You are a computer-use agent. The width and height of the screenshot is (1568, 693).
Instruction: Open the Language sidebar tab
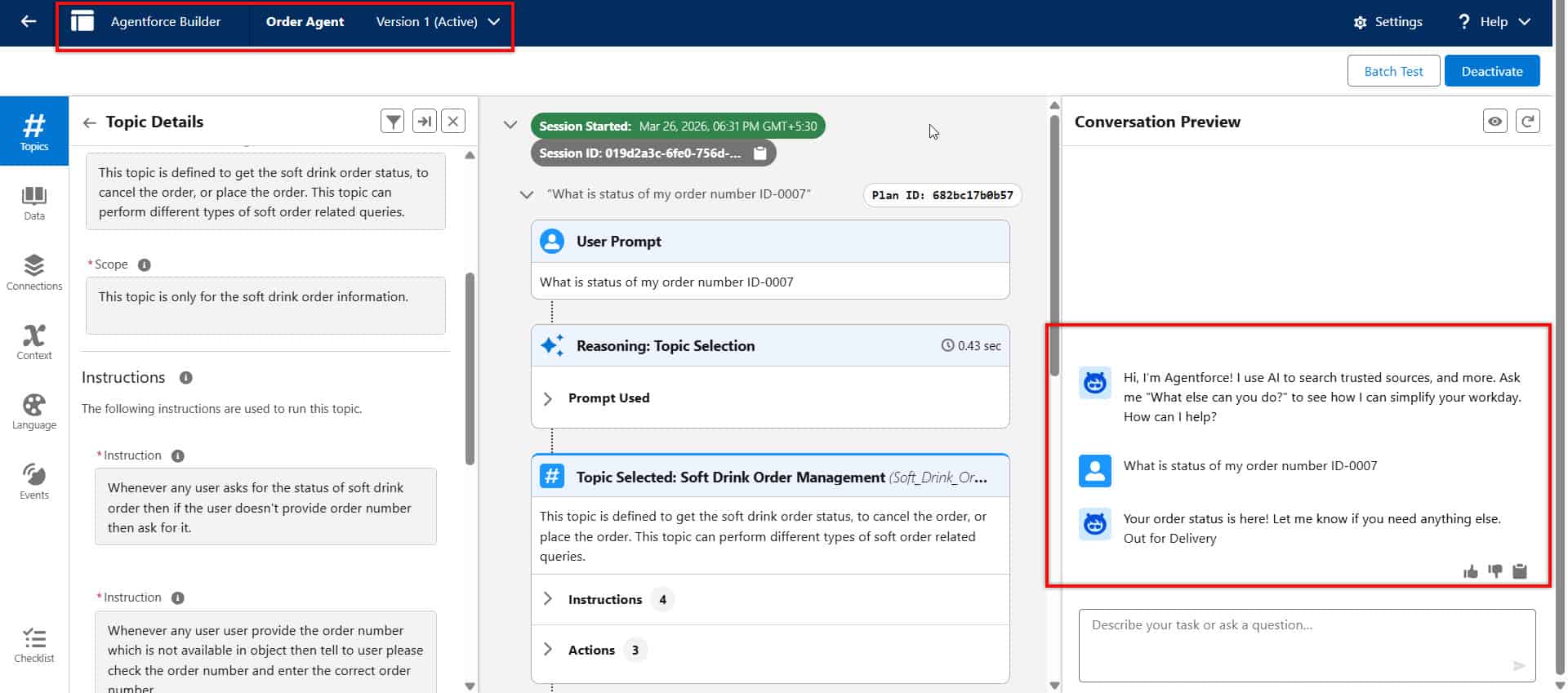[34, 412]
